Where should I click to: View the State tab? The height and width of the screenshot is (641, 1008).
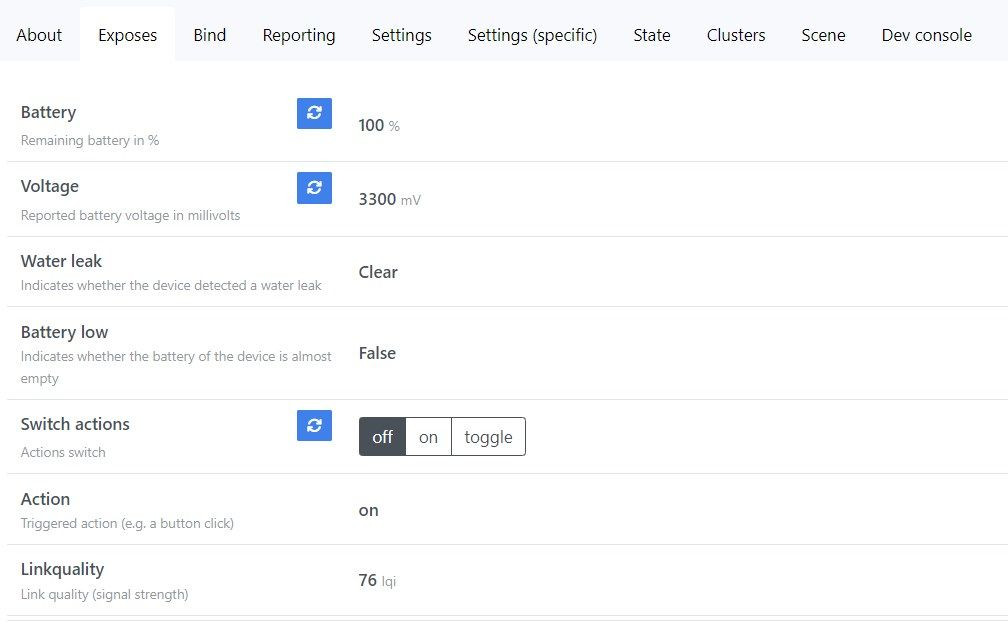tap(652, 35)
